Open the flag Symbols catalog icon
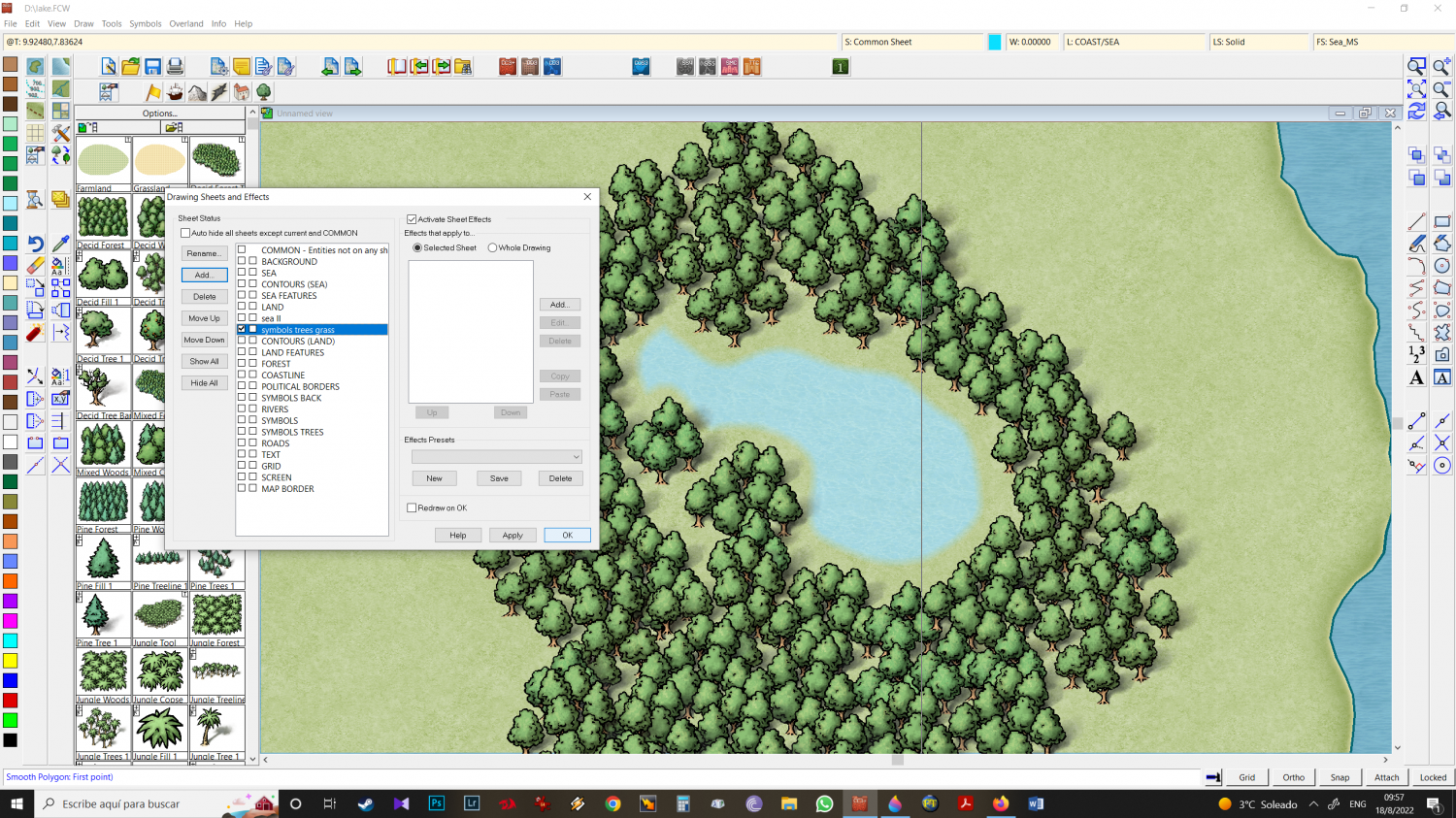Image resolution: width=1456 pixels, height=818 pixels. 153,92
